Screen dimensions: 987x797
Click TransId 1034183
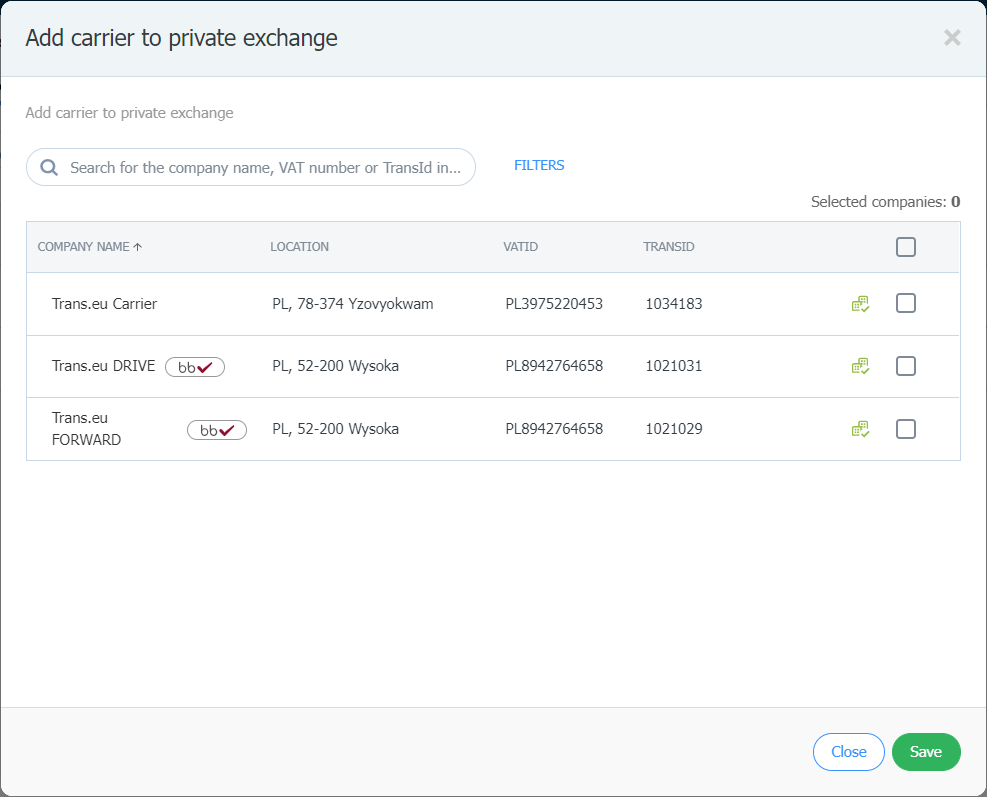(674, 303)
